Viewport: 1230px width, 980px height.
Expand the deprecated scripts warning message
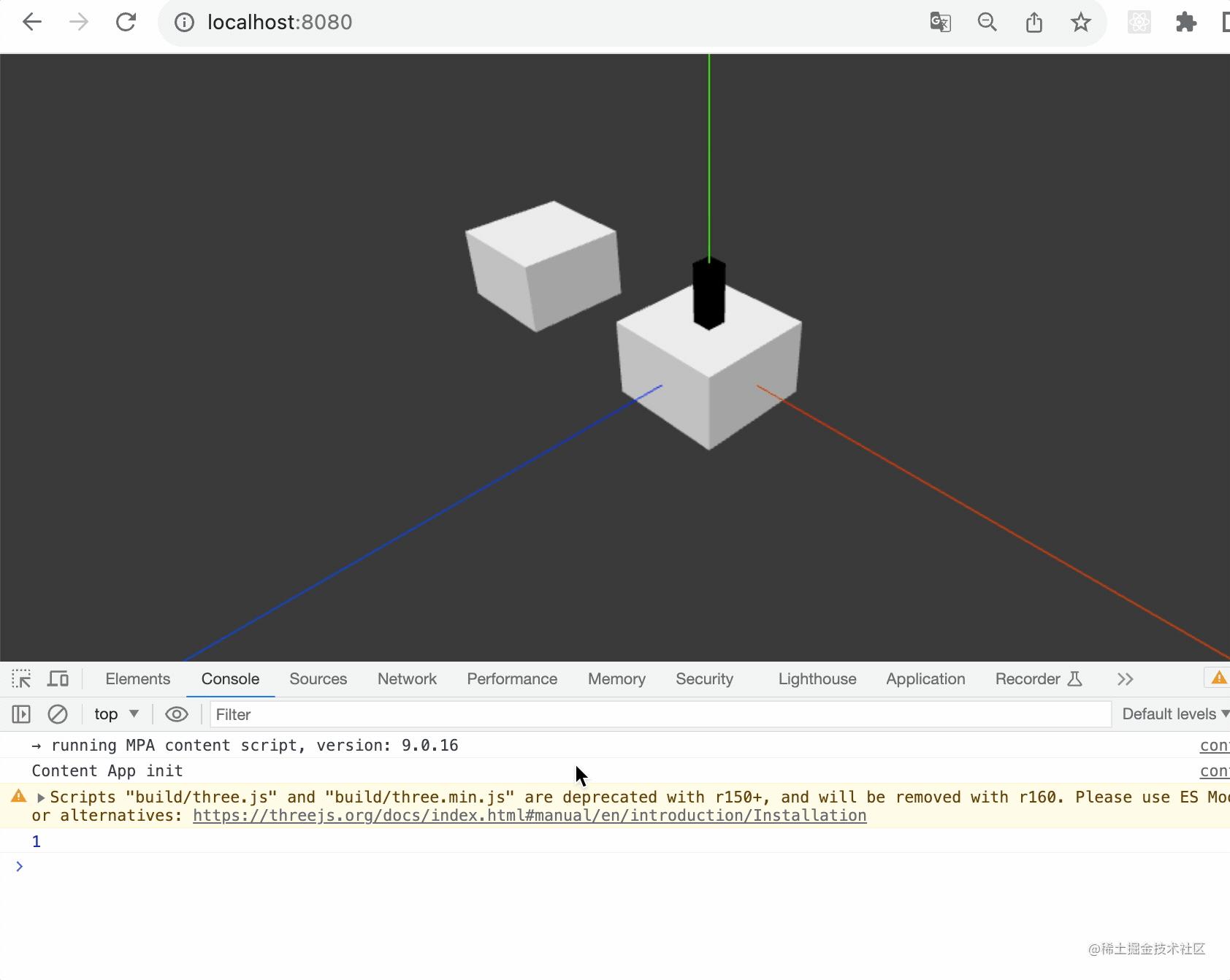pyautogui.click(x=42, y=797)
